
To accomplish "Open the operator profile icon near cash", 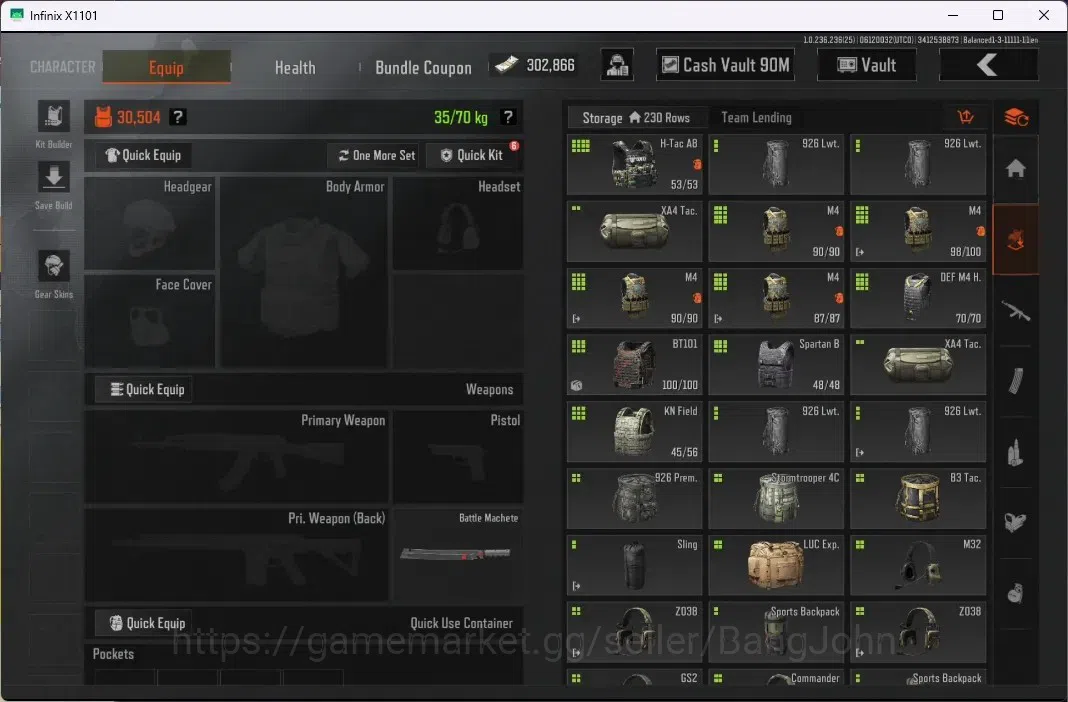I will click(617, 65).
